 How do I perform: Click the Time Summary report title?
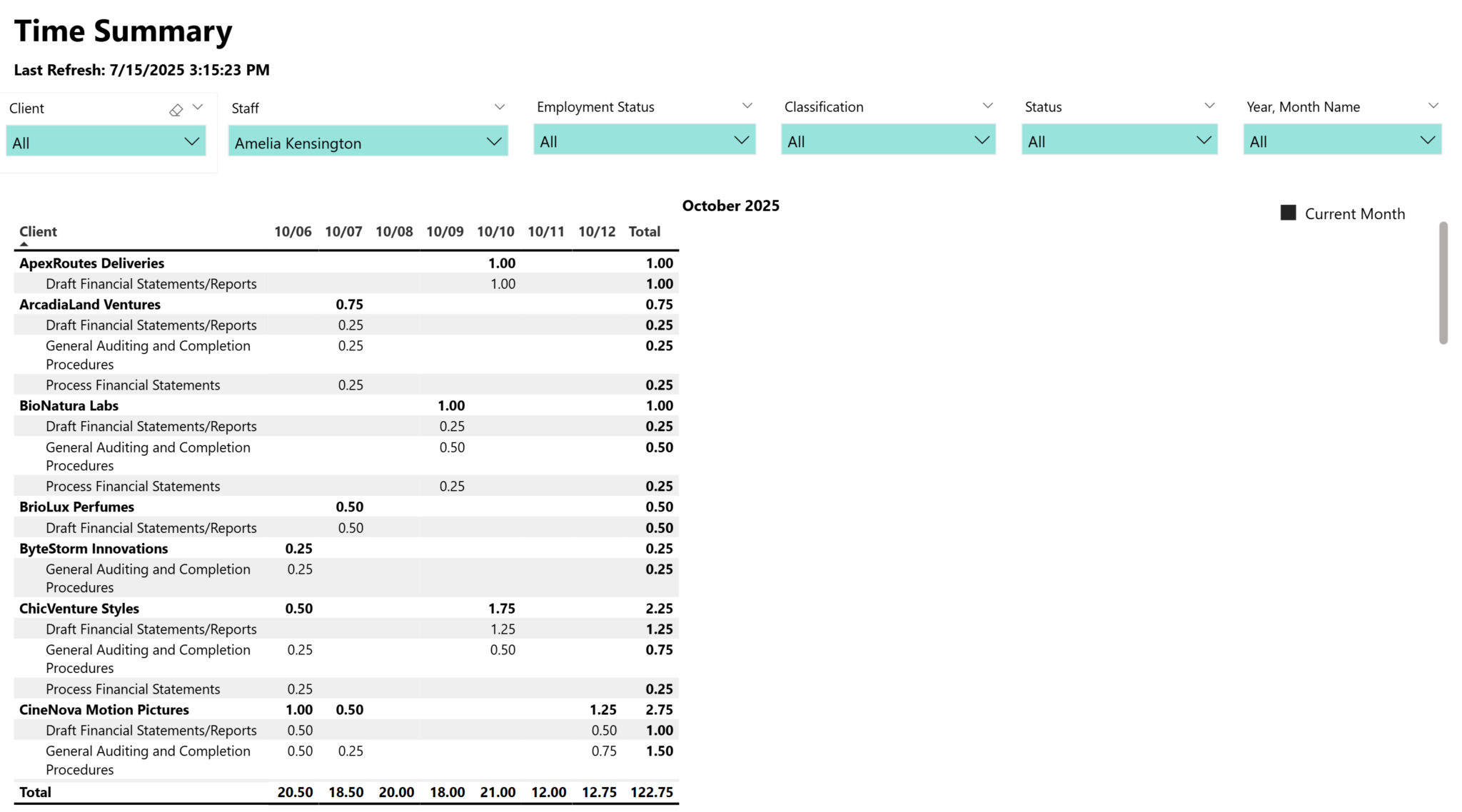tap(123, 31)
